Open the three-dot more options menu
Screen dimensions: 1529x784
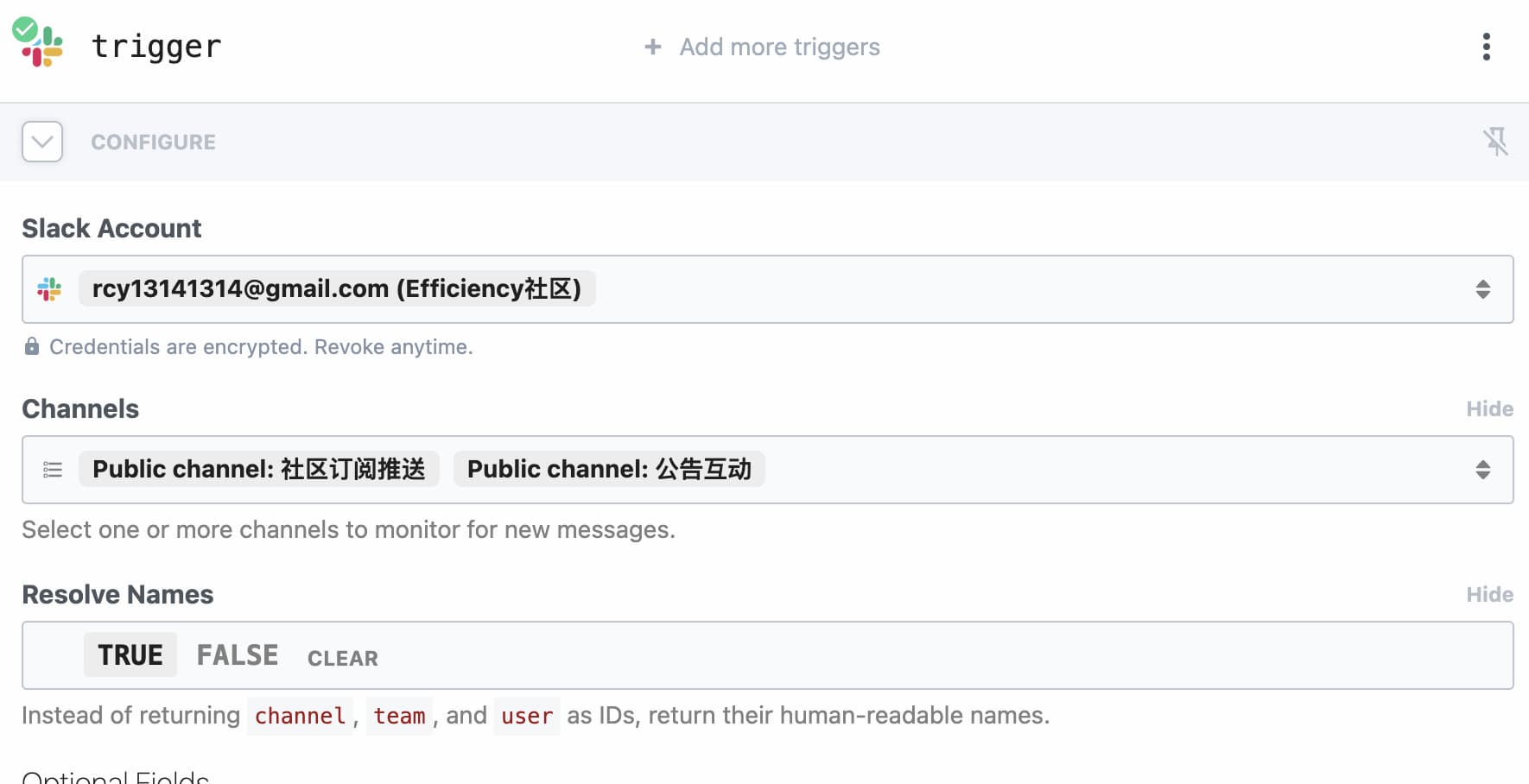pyautogui.click(x=1486, y=47)
